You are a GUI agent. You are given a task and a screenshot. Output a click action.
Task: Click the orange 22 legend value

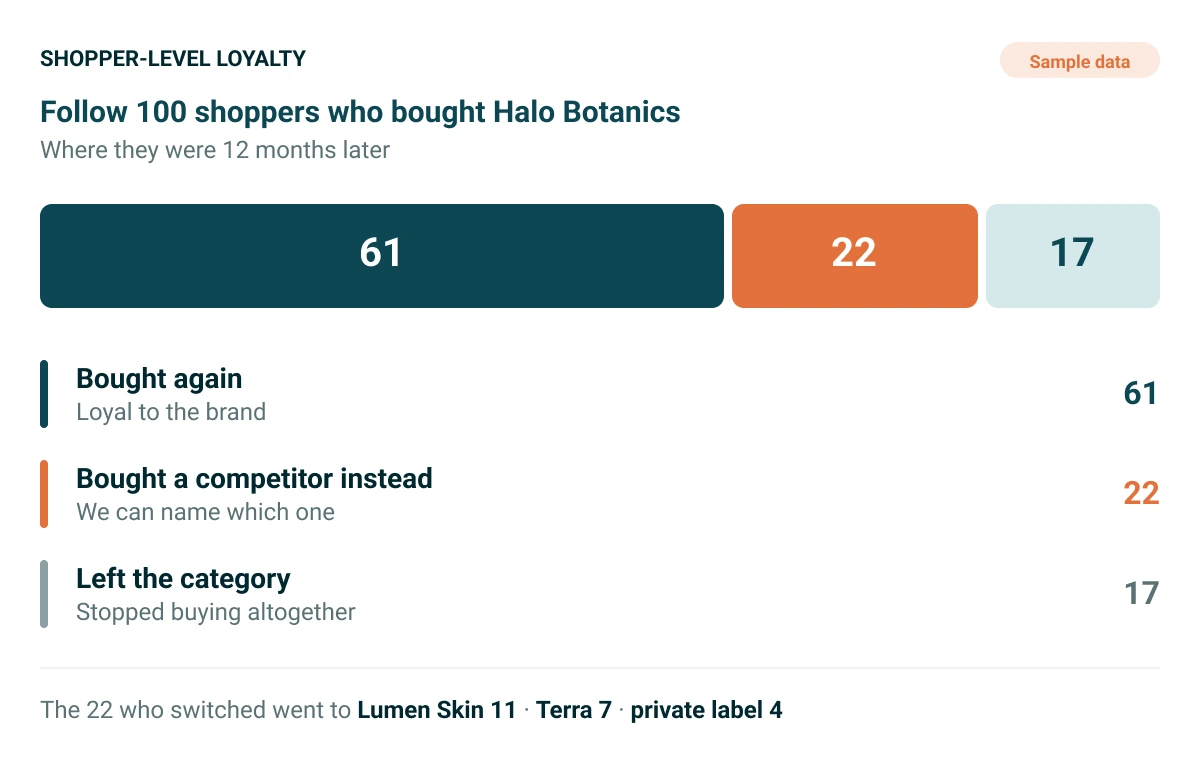point(1141,494)
